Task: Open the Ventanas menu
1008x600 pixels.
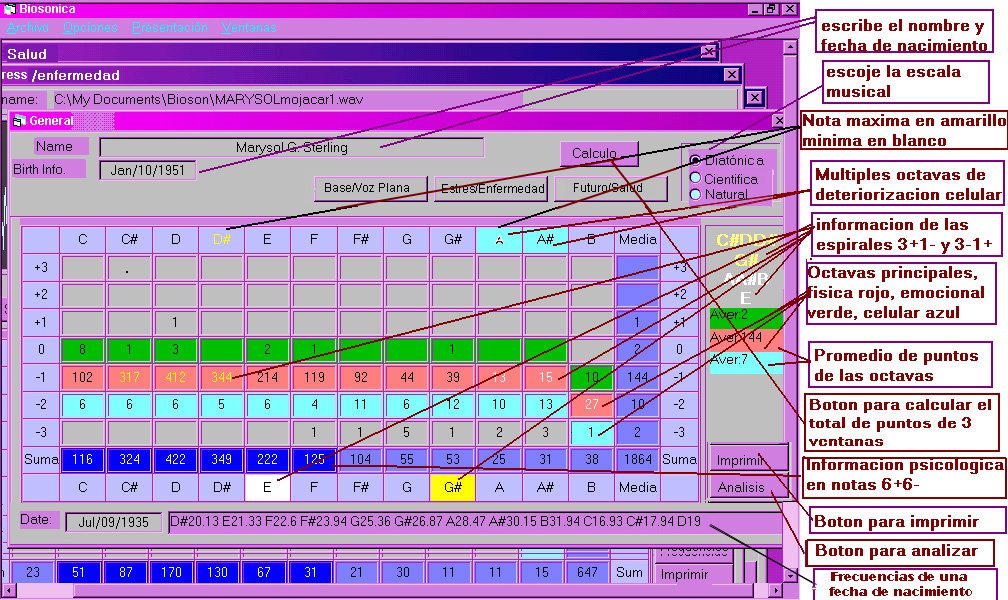Action: pyautogui.click(x=249, y=28)
